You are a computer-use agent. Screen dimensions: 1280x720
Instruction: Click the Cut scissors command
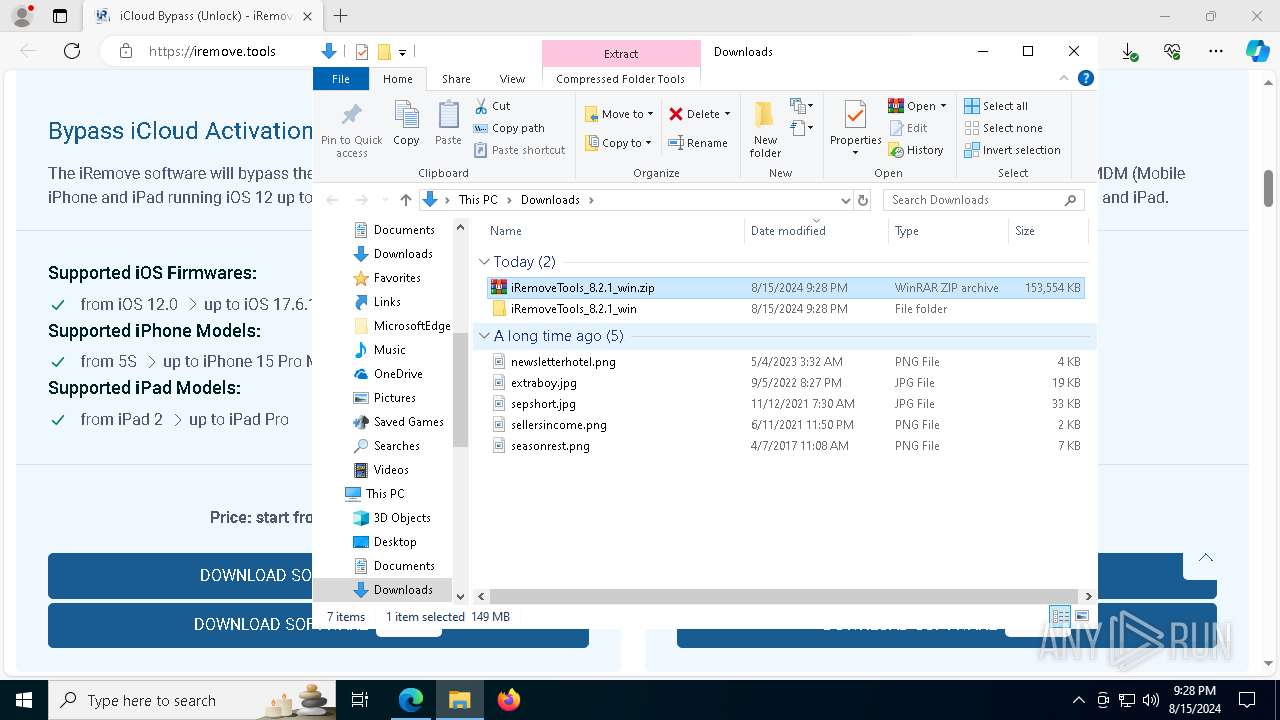(x=492, y=106)
